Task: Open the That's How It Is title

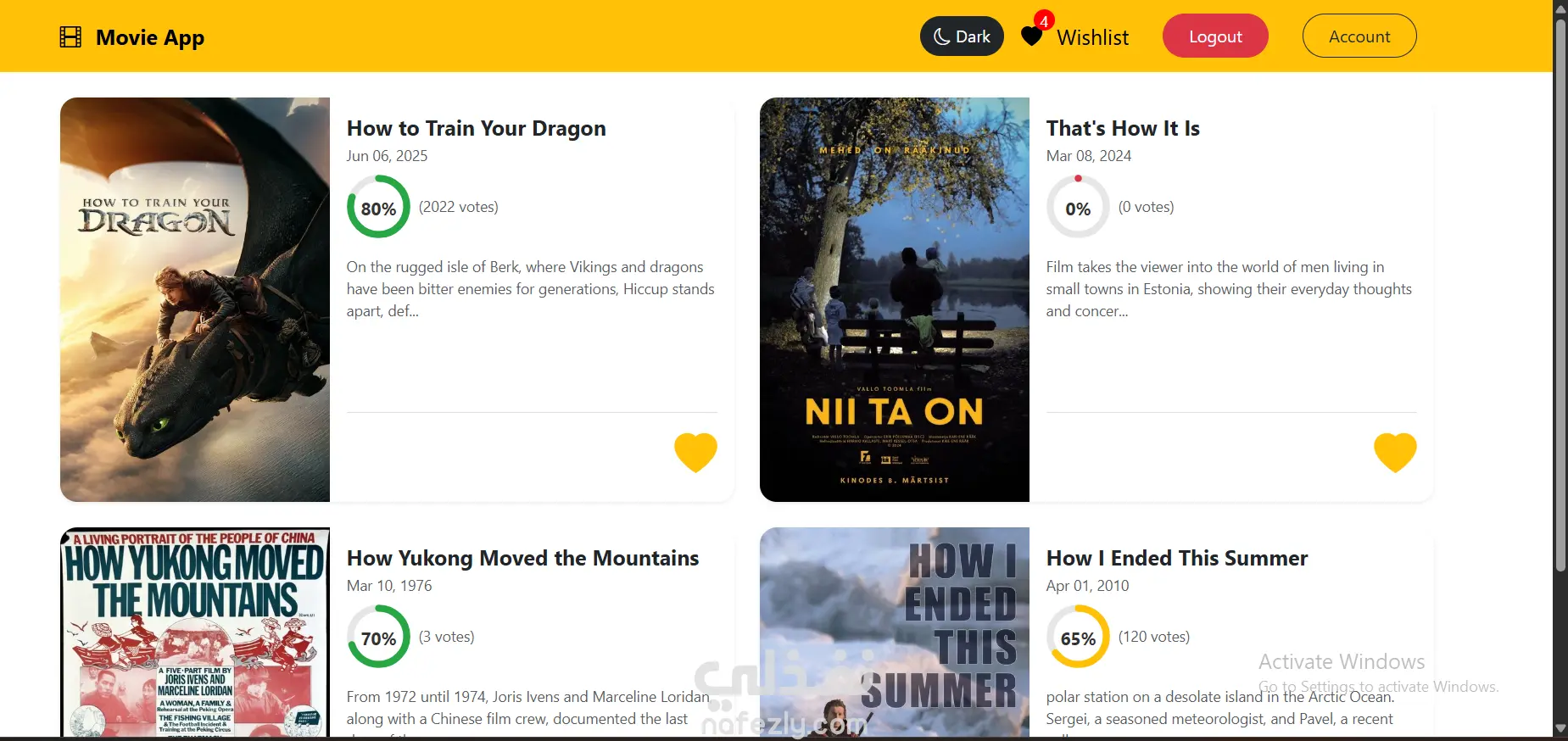Action: click(1122, 128)
